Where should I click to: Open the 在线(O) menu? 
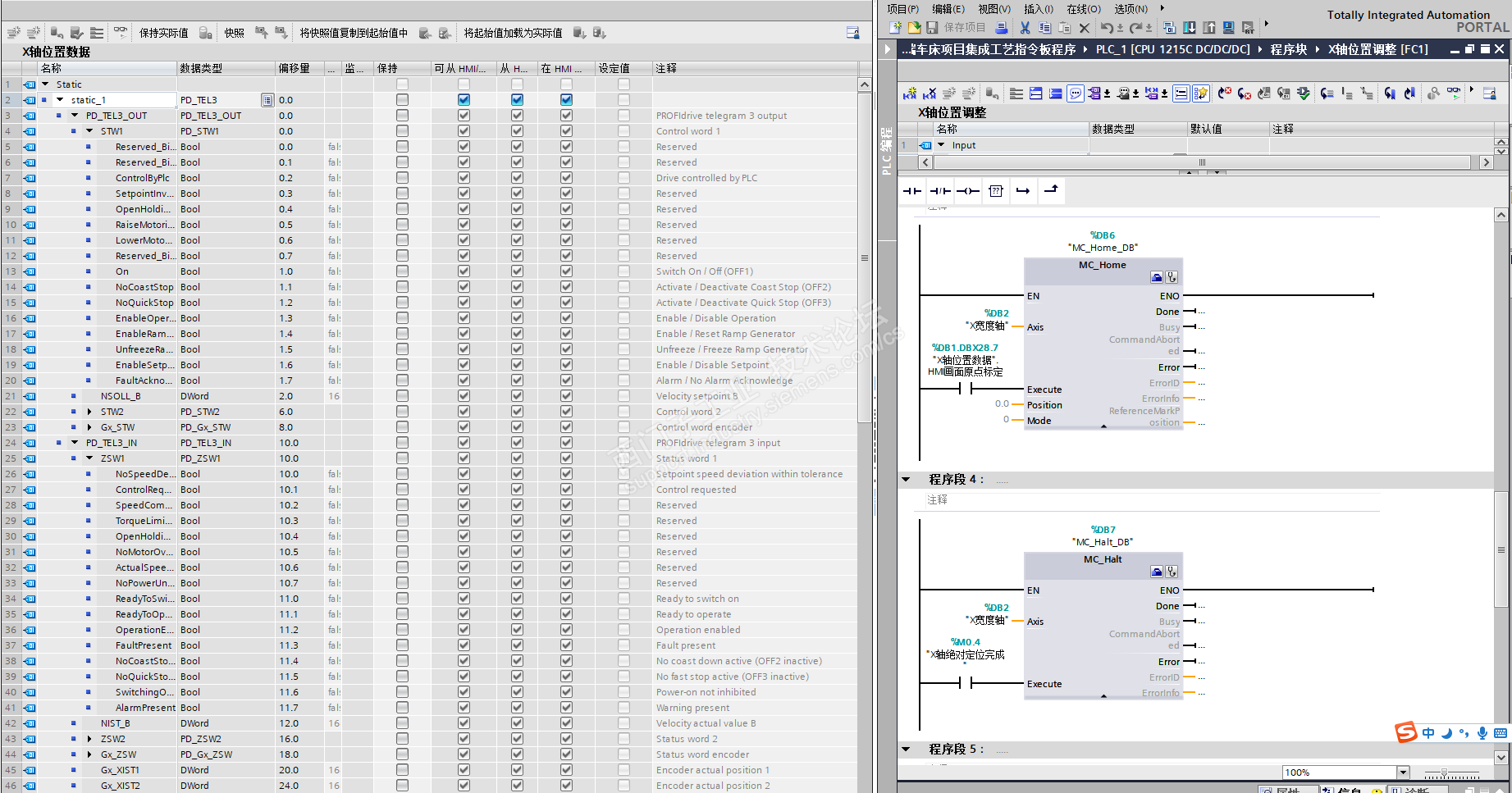(x=1084, y=9)
